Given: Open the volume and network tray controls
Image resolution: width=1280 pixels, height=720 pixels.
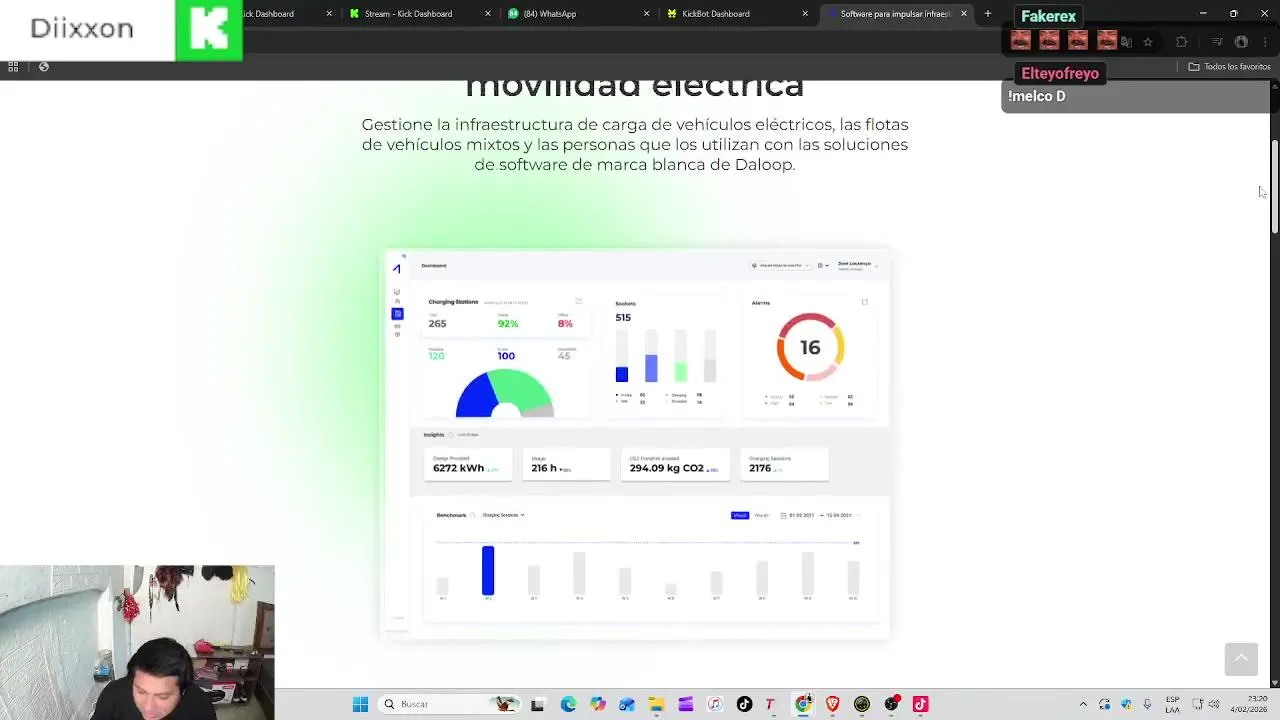Looking at the screenshot, I should (1204, 704).
